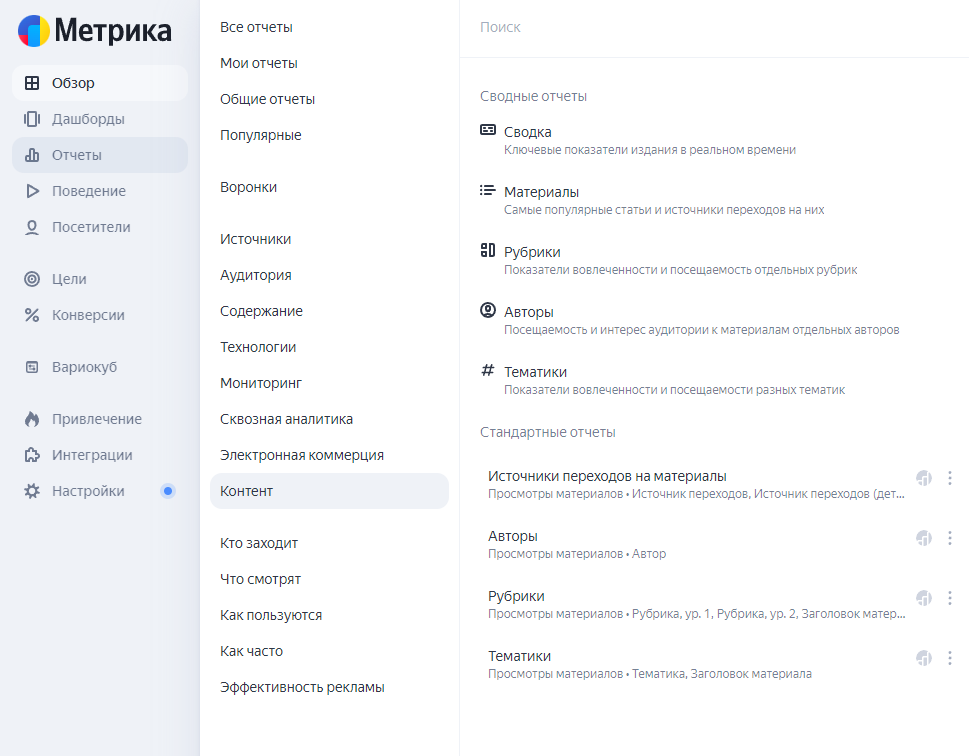The width and height of the screenshot is (969, 756).
Task: Click the Рубрики report icon
Action: click(488, 250)
